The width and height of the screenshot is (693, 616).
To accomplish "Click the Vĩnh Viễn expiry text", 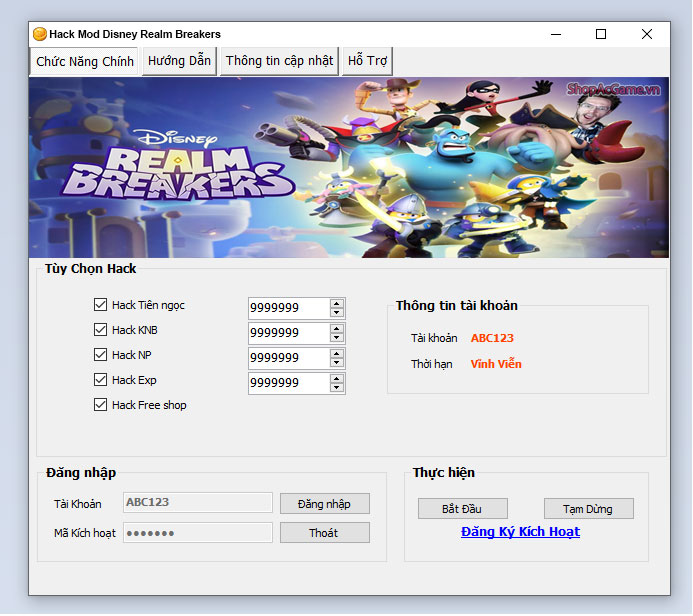I will 496,364.
